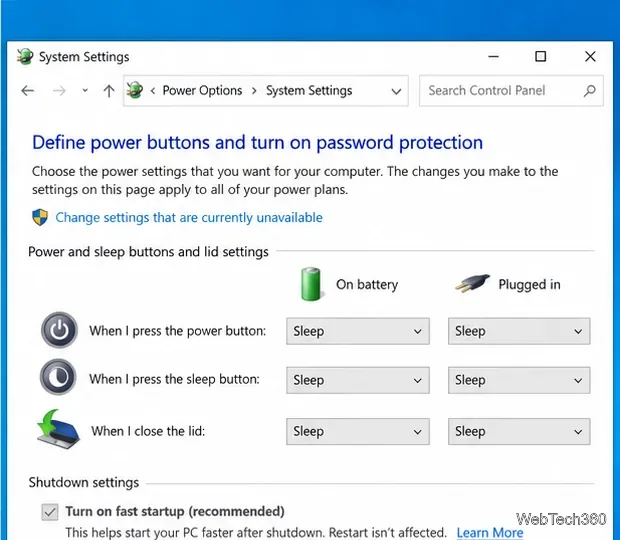
Task: Open the Power Options breadcrumb
Action: point(202,91)
